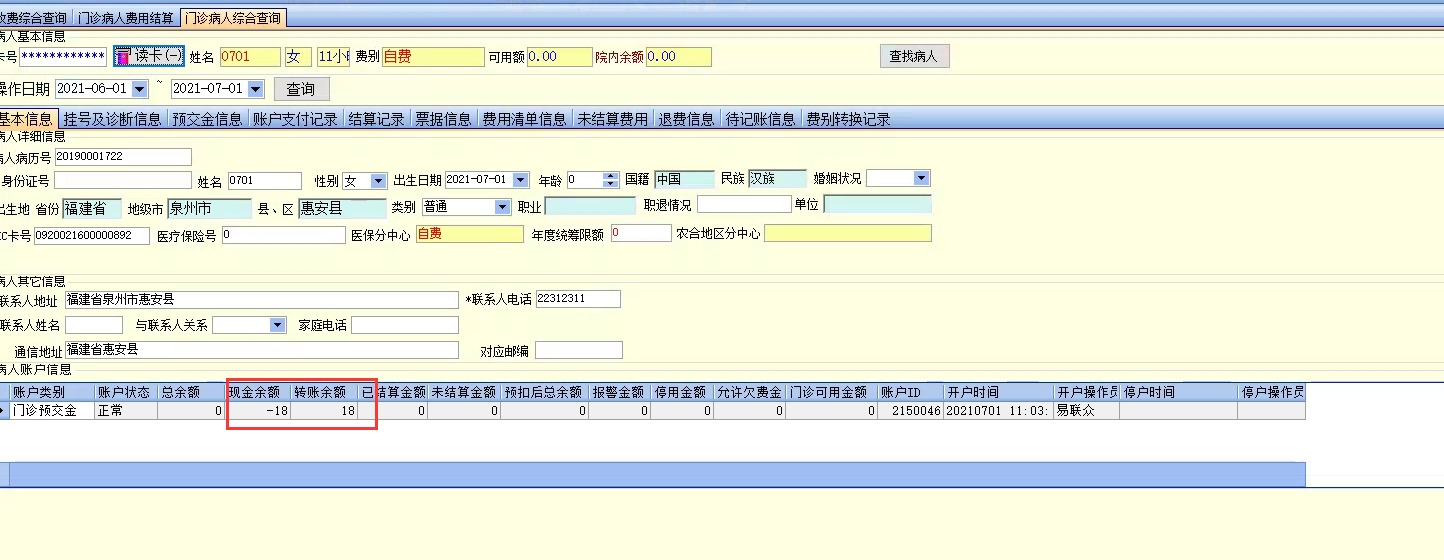Expand the 婚姻状况 dropdown
The height and width of the screenshot is (560, 1444).
coord(922,179)
